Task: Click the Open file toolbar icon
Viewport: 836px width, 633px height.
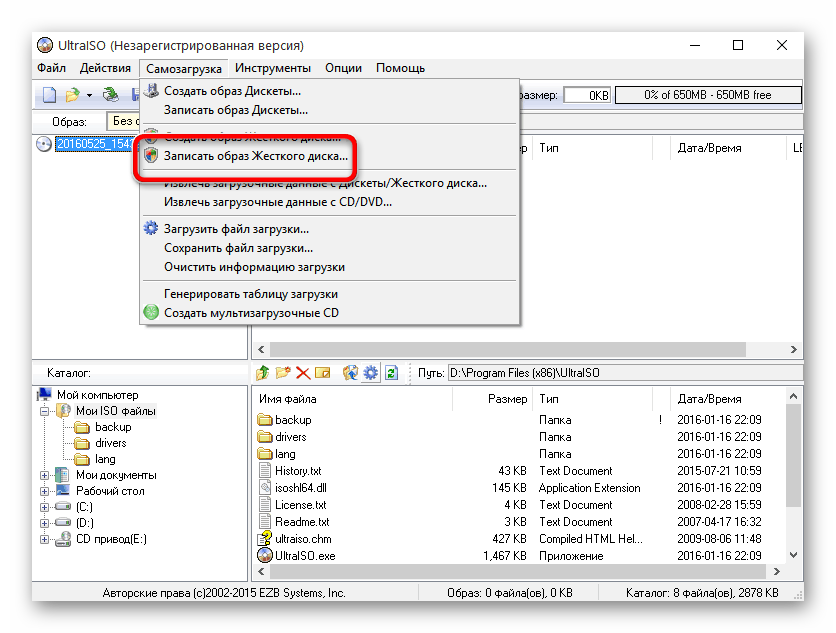Action: [72, 95]
